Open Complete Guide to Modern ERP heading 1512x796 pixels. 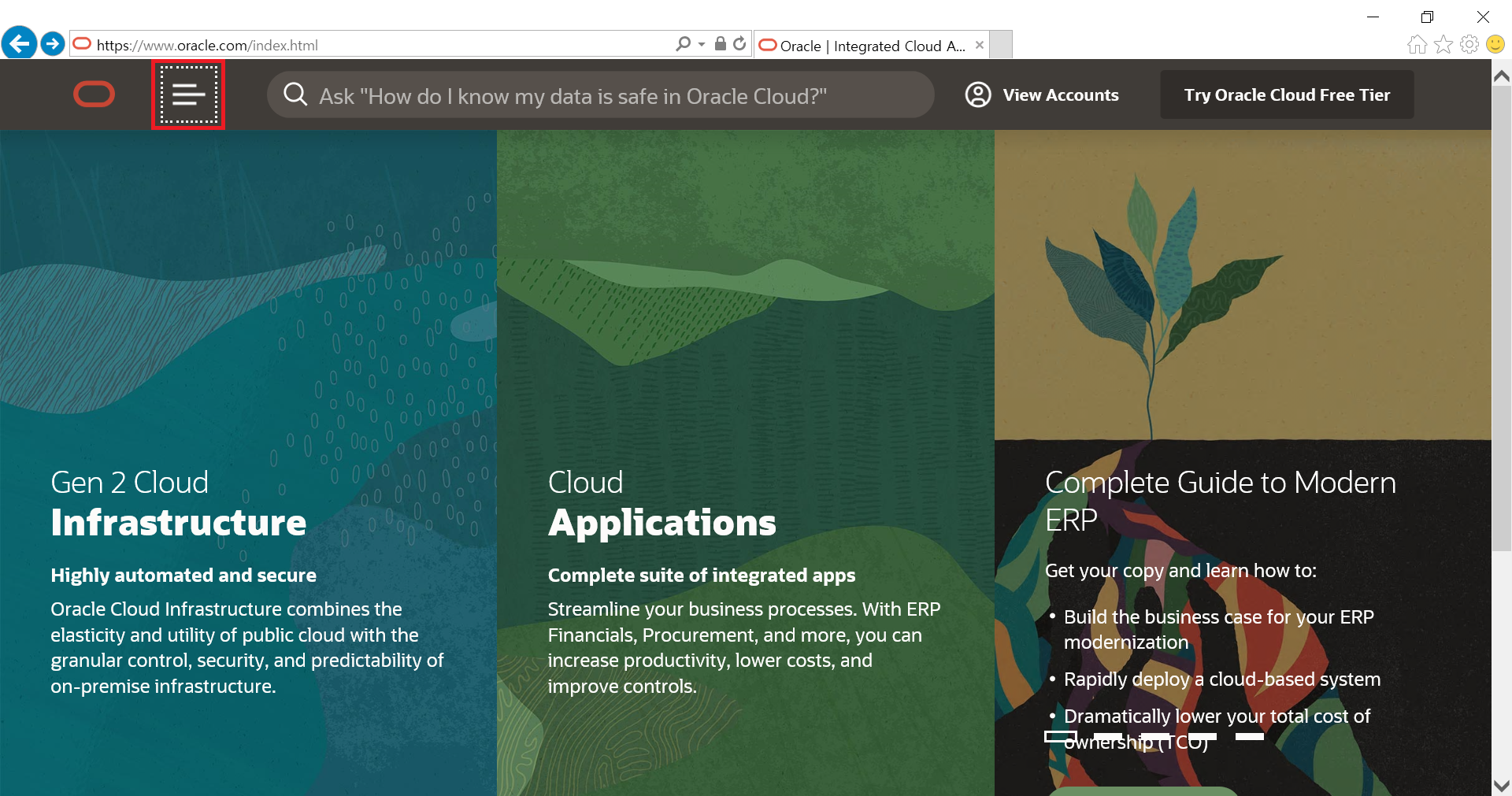point(1221,501)
